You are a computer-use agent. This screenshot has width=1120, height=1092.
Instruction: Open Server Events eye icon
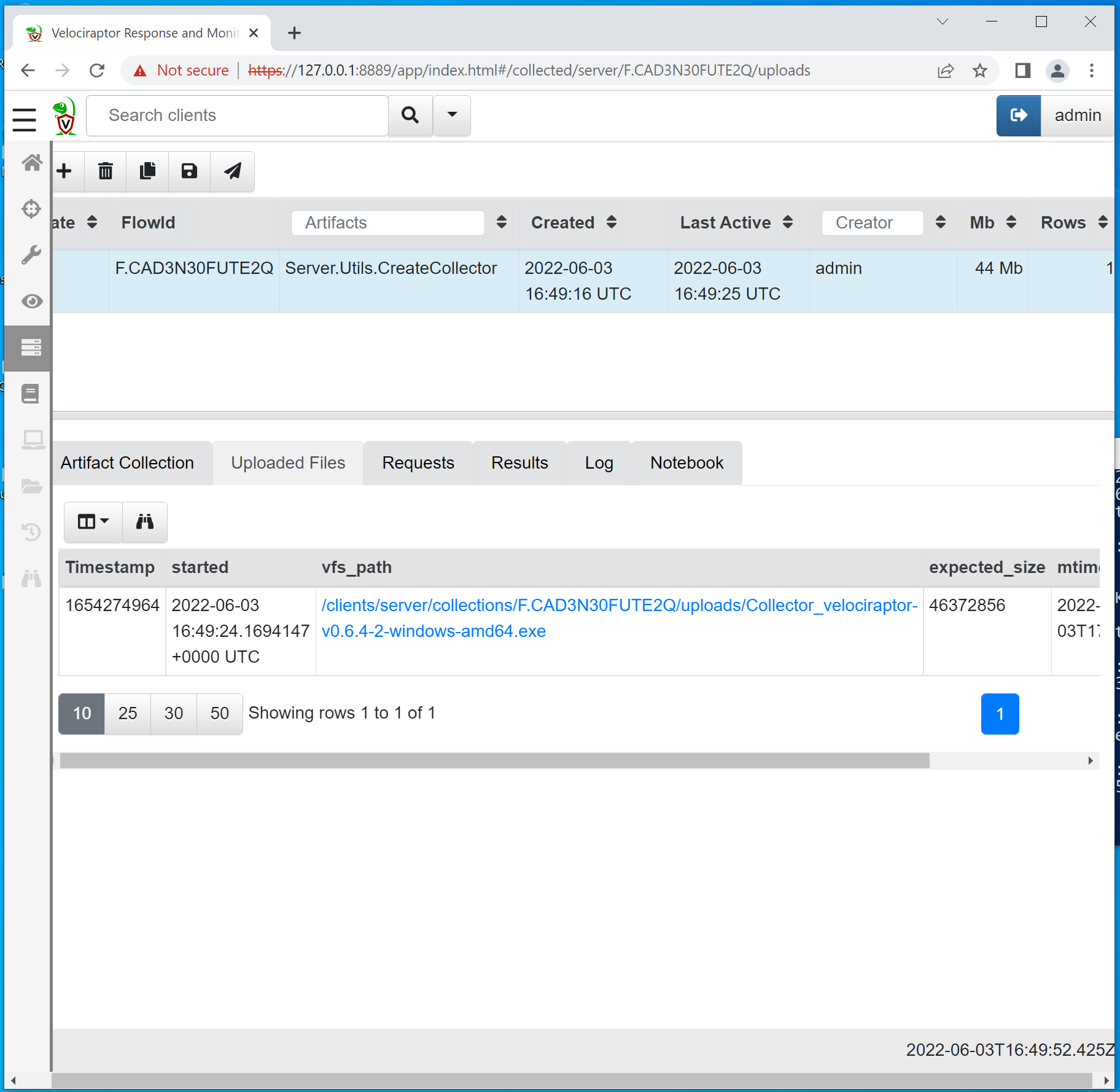pyautogui.click(x=31, y=301)
